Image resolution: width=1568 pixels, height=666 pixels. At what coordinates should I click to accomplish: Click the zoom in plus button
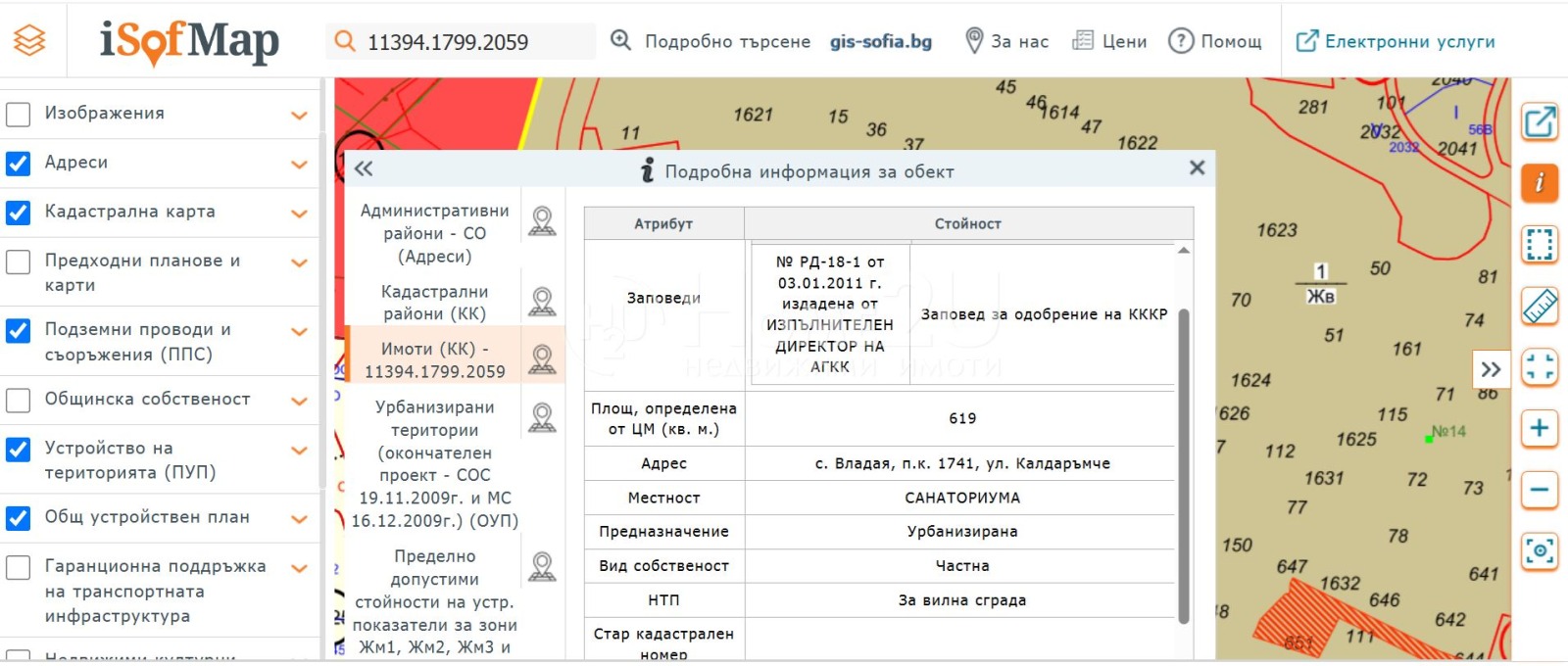1540,428
